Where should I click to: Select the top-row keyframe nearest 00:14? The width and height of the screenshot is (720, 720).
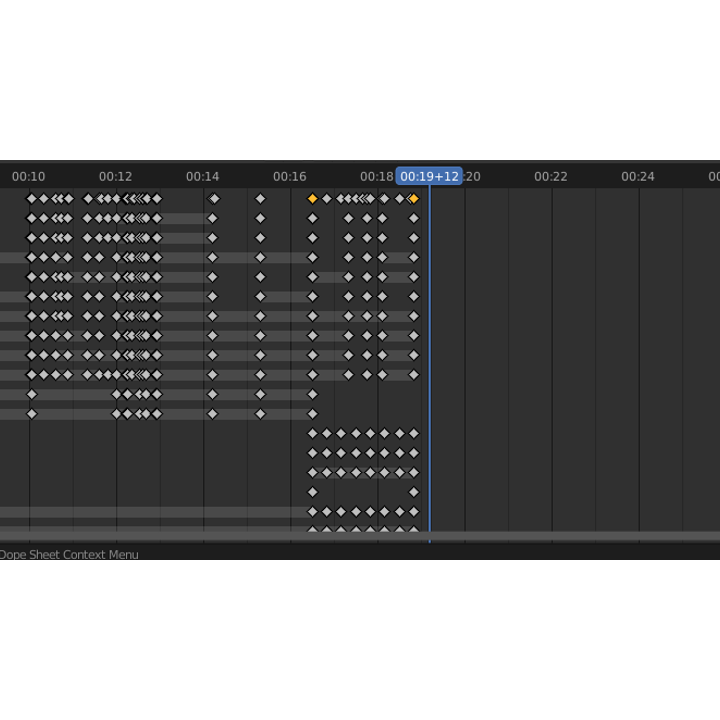point(213,199)
